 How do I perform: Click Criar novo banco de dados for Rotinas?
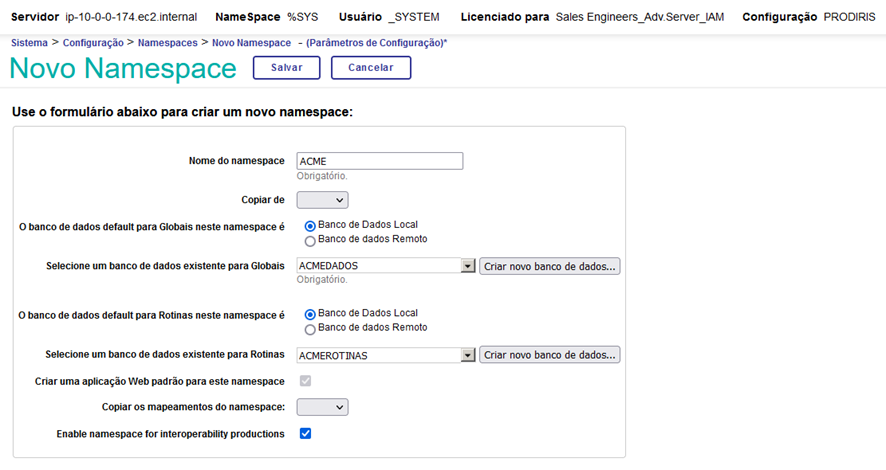(550, 355)
